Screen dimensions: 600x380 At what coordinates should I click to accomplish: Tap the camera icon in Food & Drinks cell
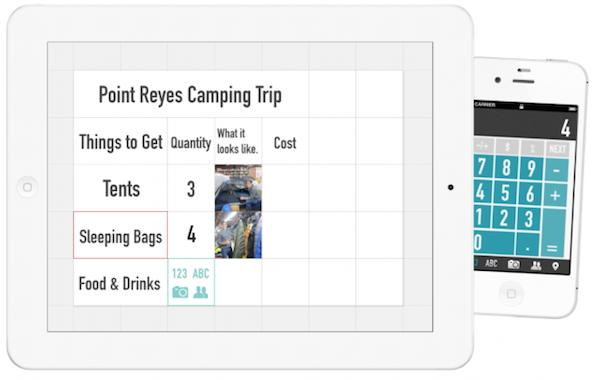pos(180,292)
